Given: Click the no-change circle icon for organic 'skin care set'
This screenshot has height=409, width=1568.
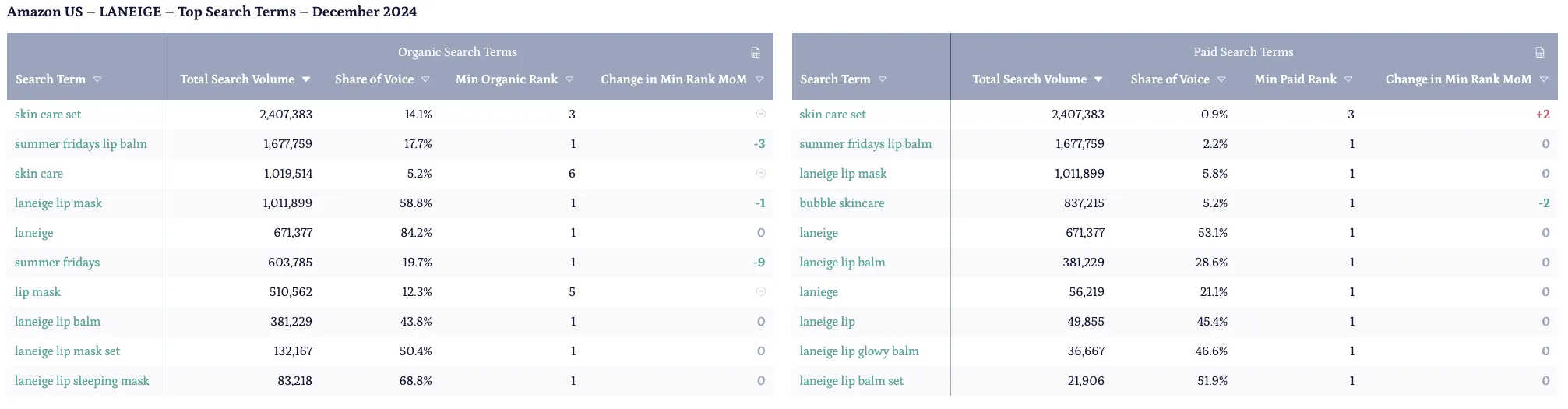Looking at the screenshot, I should click(761, 115).
